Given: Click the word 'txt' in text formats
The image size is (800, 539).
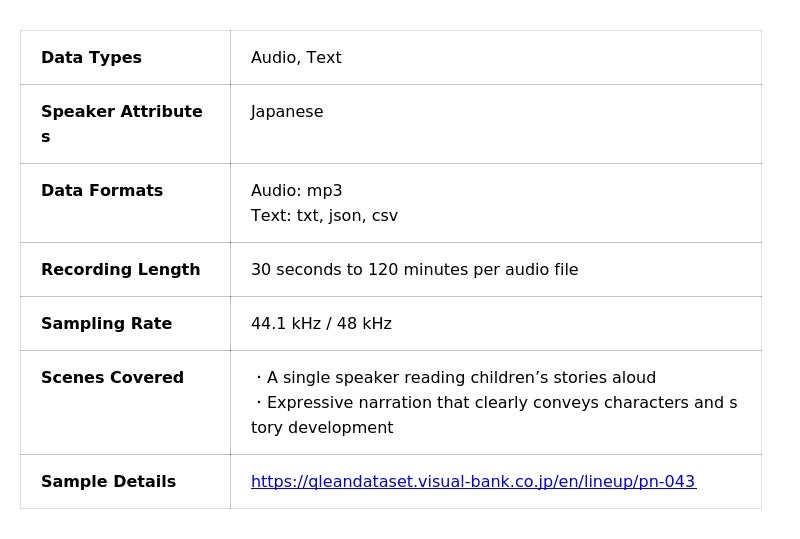Looking at the screenshot, I should [x=309, y=216].
